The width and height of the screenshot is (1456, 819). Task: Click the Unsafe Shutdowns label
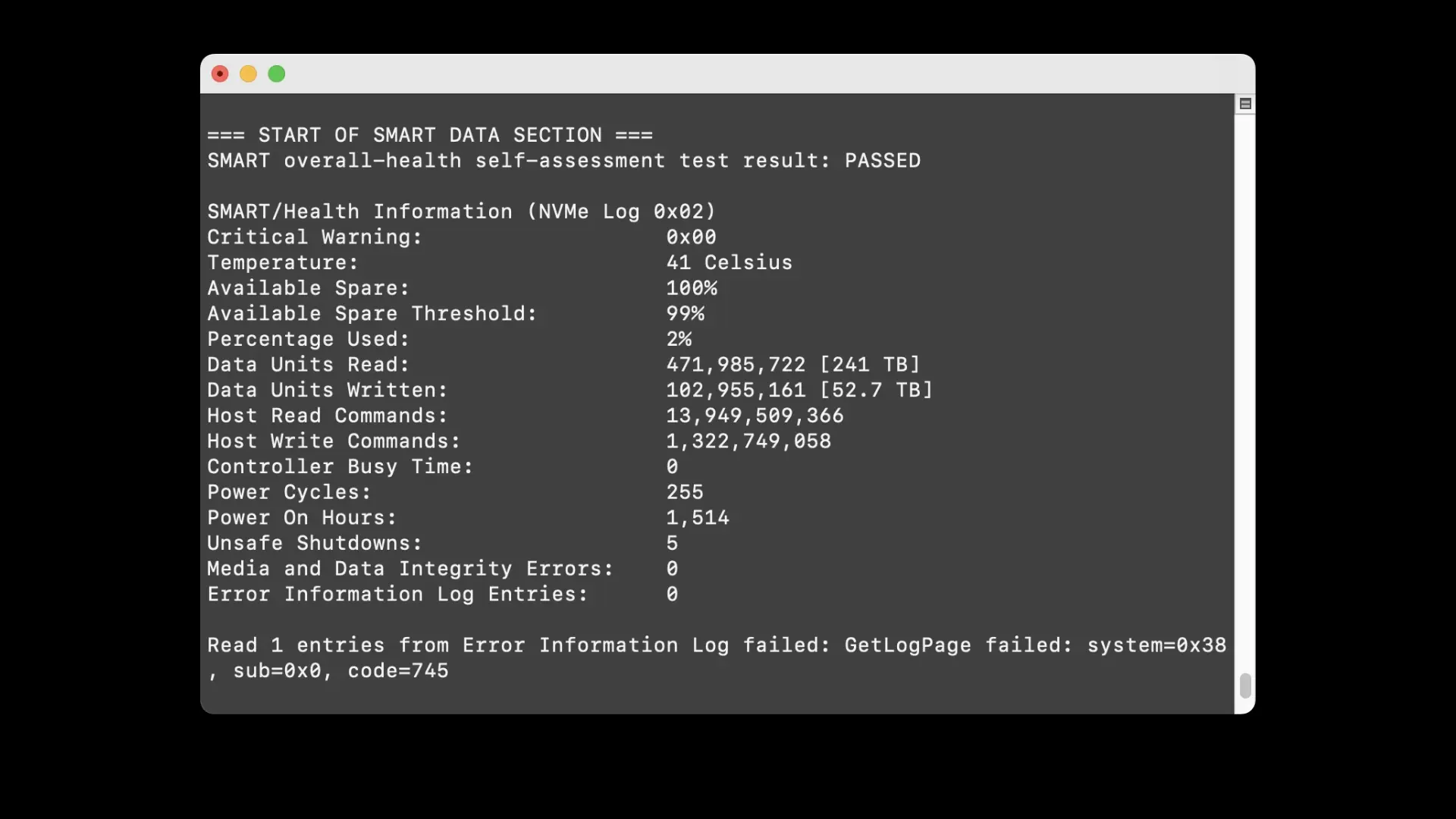(x=315, y=544)
